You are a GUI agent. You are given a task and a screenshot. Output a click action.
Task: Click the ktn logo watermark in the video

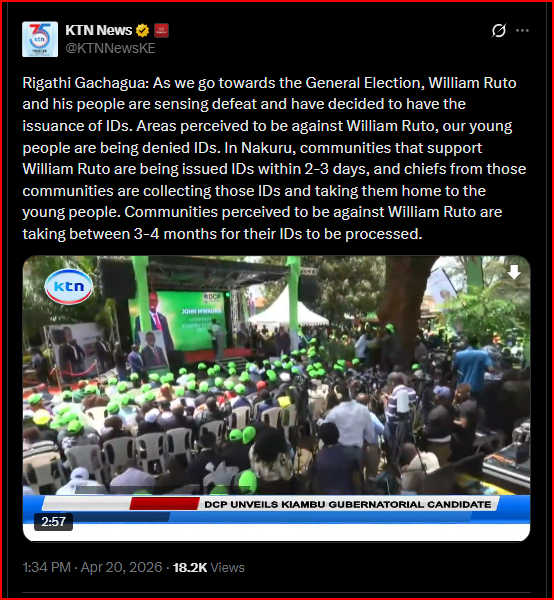(69, 287)
